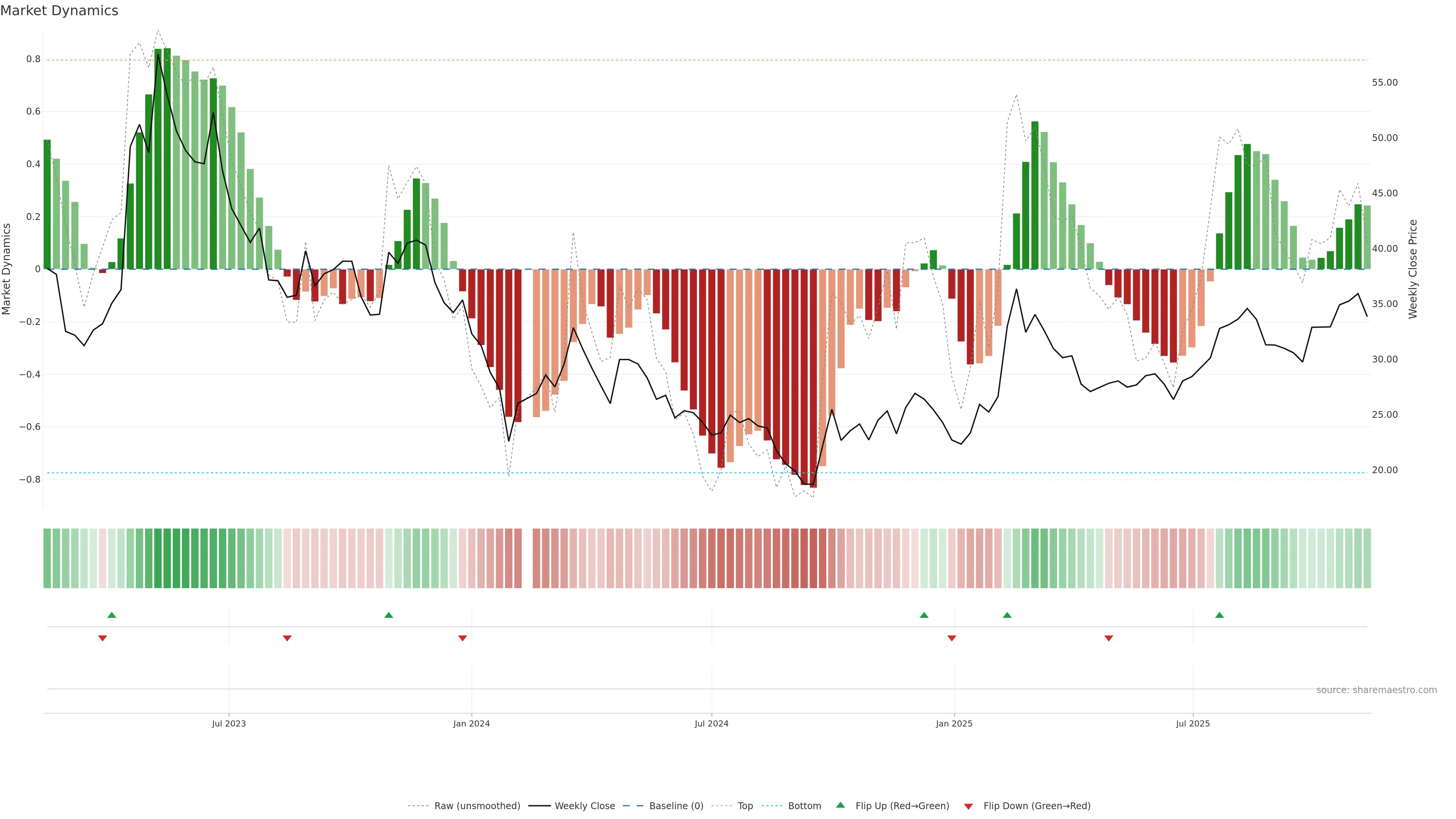The height and width of the screenshot is (819, 1456).
Task: Click the flip-down marker just before Jan 2025
Action: [x=952, y=638]
